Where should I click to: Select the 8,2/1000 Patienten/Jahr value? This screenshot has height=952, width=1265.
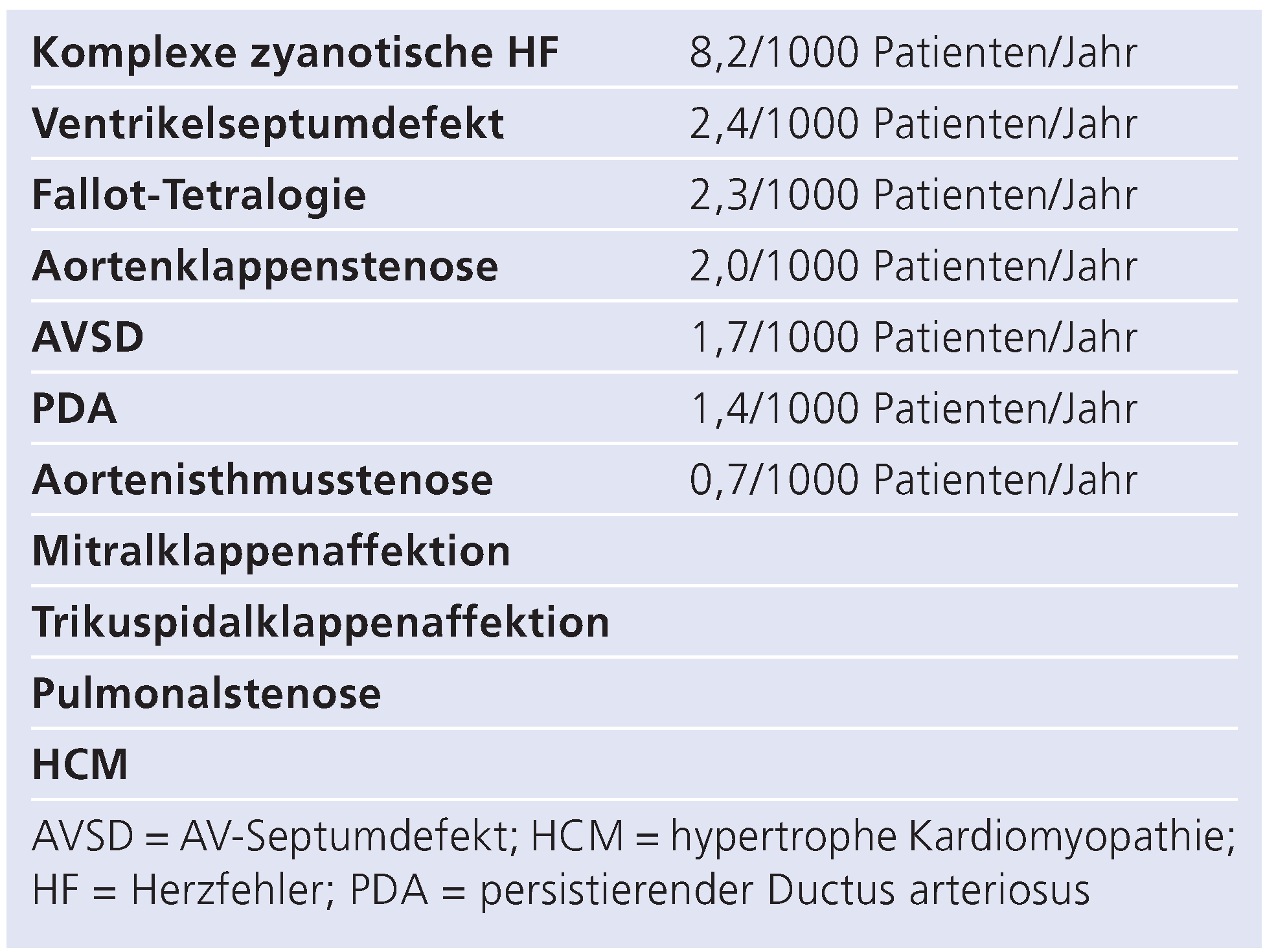click(913, 52)
